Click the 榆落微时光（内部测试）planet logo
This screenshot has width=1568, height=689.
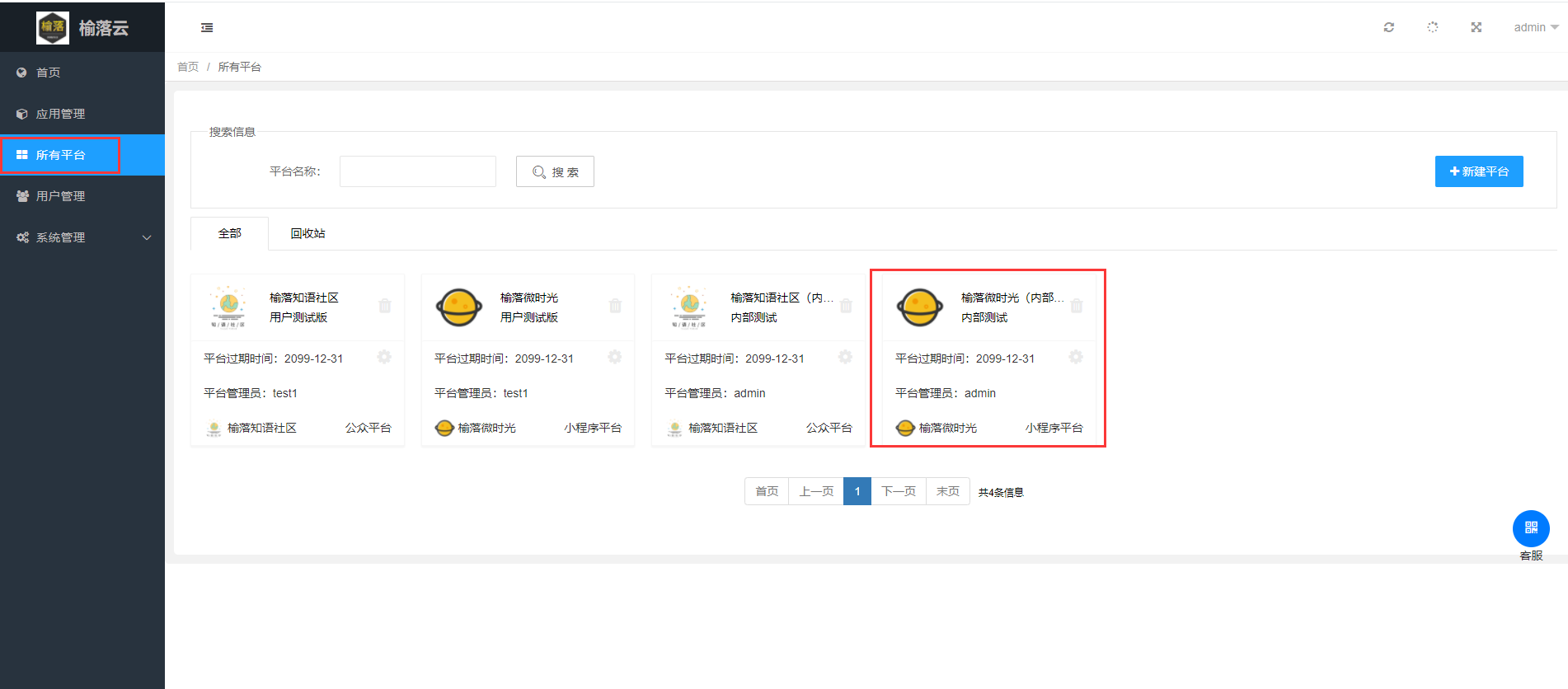(x=920, y=307)
